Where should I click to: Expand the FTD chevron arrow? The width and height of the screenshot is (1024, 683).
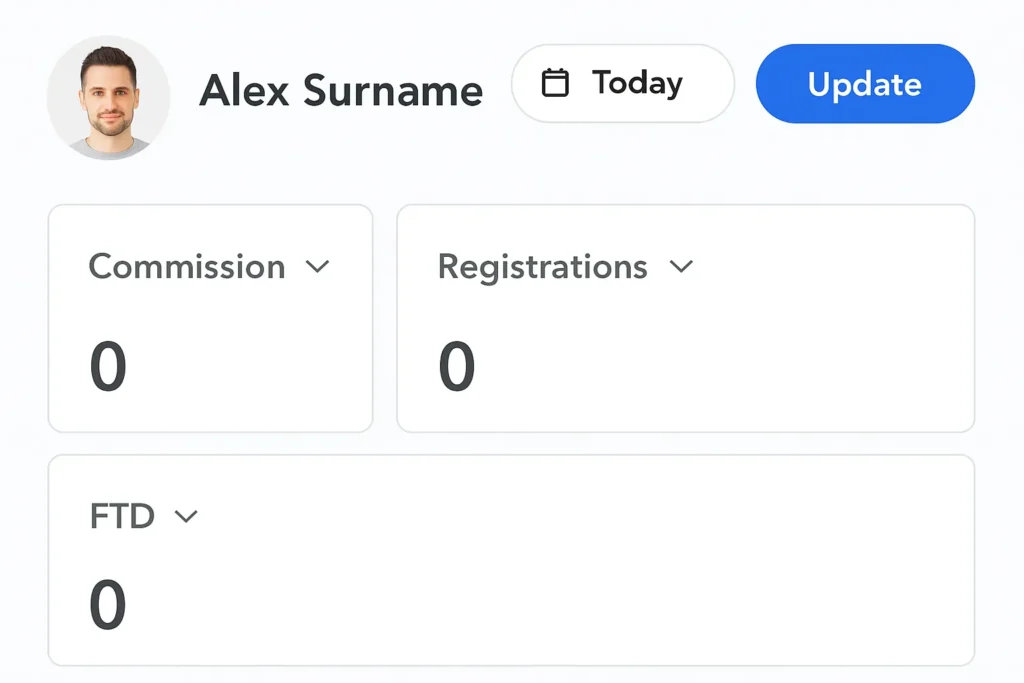click(186, 516)
